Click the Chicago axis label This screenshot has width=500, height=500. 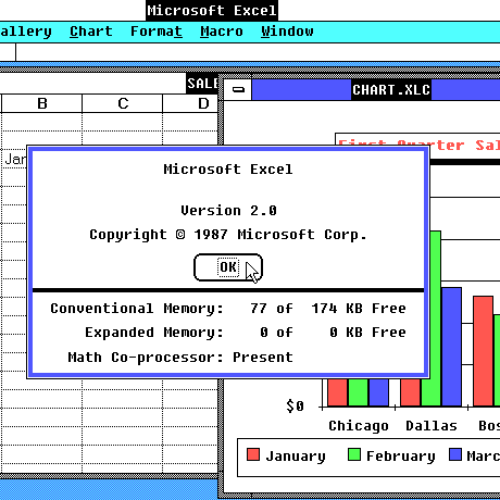point(358,426)
